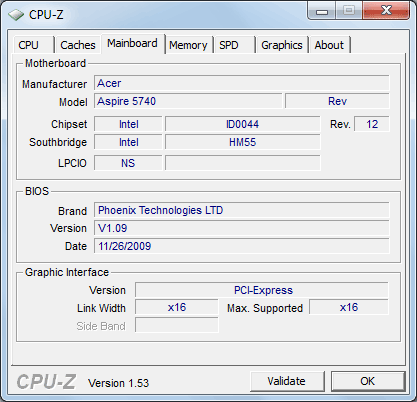417x402 pixels.
Task: Click the disabled maximize button
Action: click(x=349, y=11)
